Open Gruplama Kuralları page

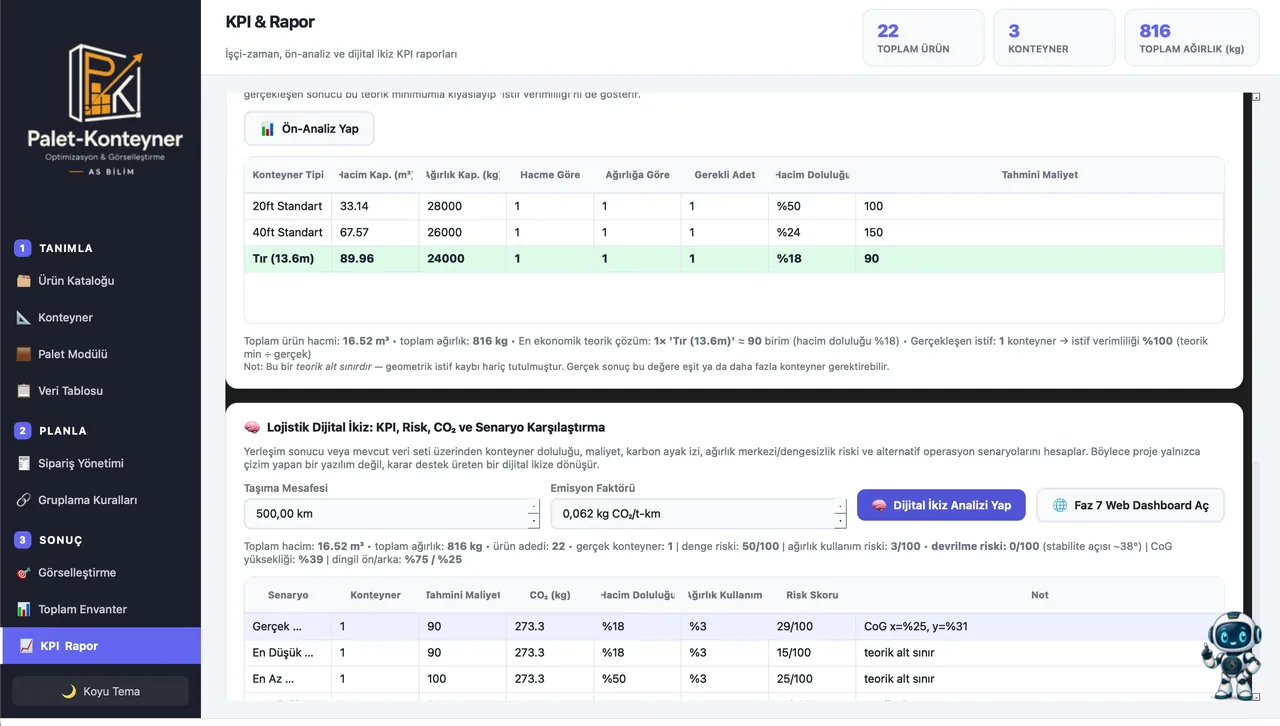pos(100,500)
